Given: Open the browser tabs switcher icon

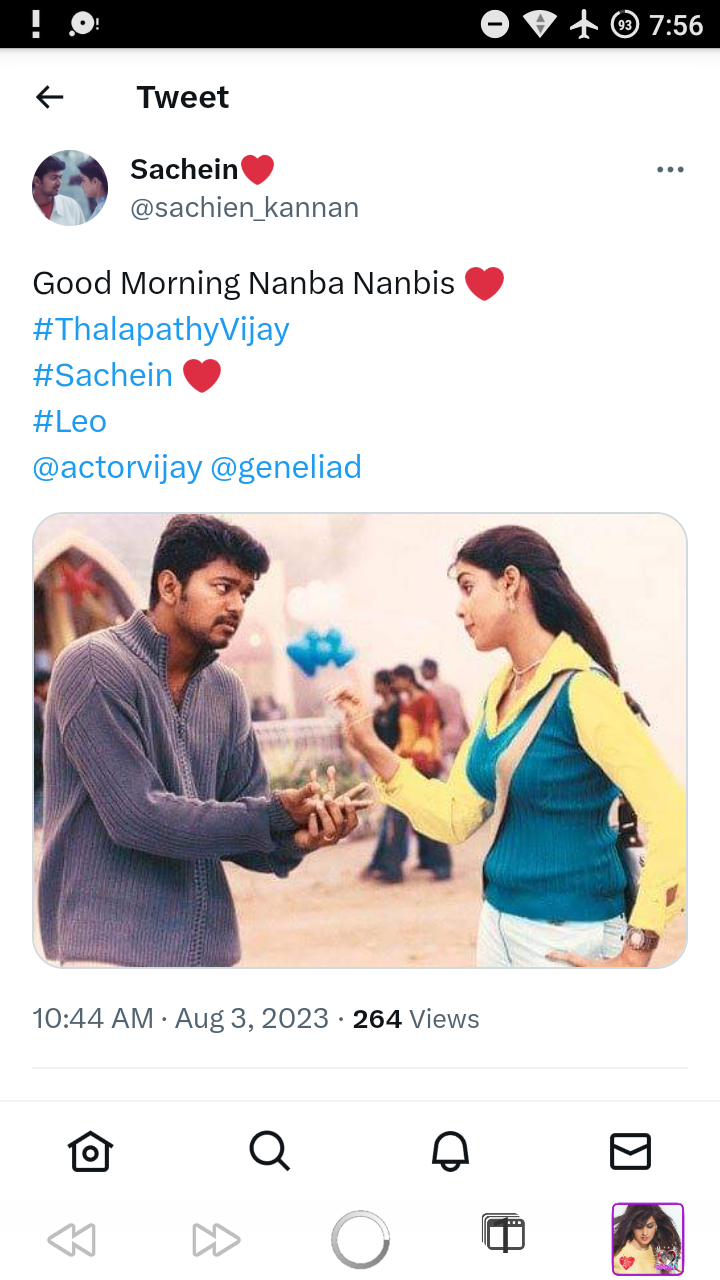Looking at the screenshot, I should tap(503, 1234).
